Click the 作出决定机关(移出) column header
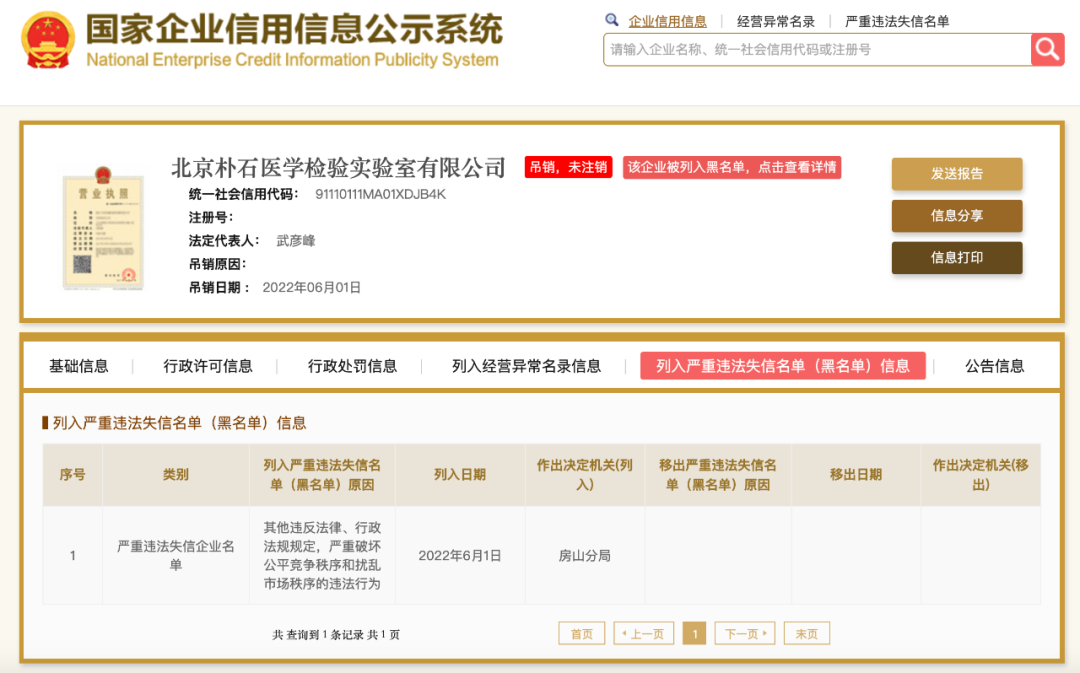The width and height of the screenshot is (1080, 673). pyautogui.click(x=981, y=475)
